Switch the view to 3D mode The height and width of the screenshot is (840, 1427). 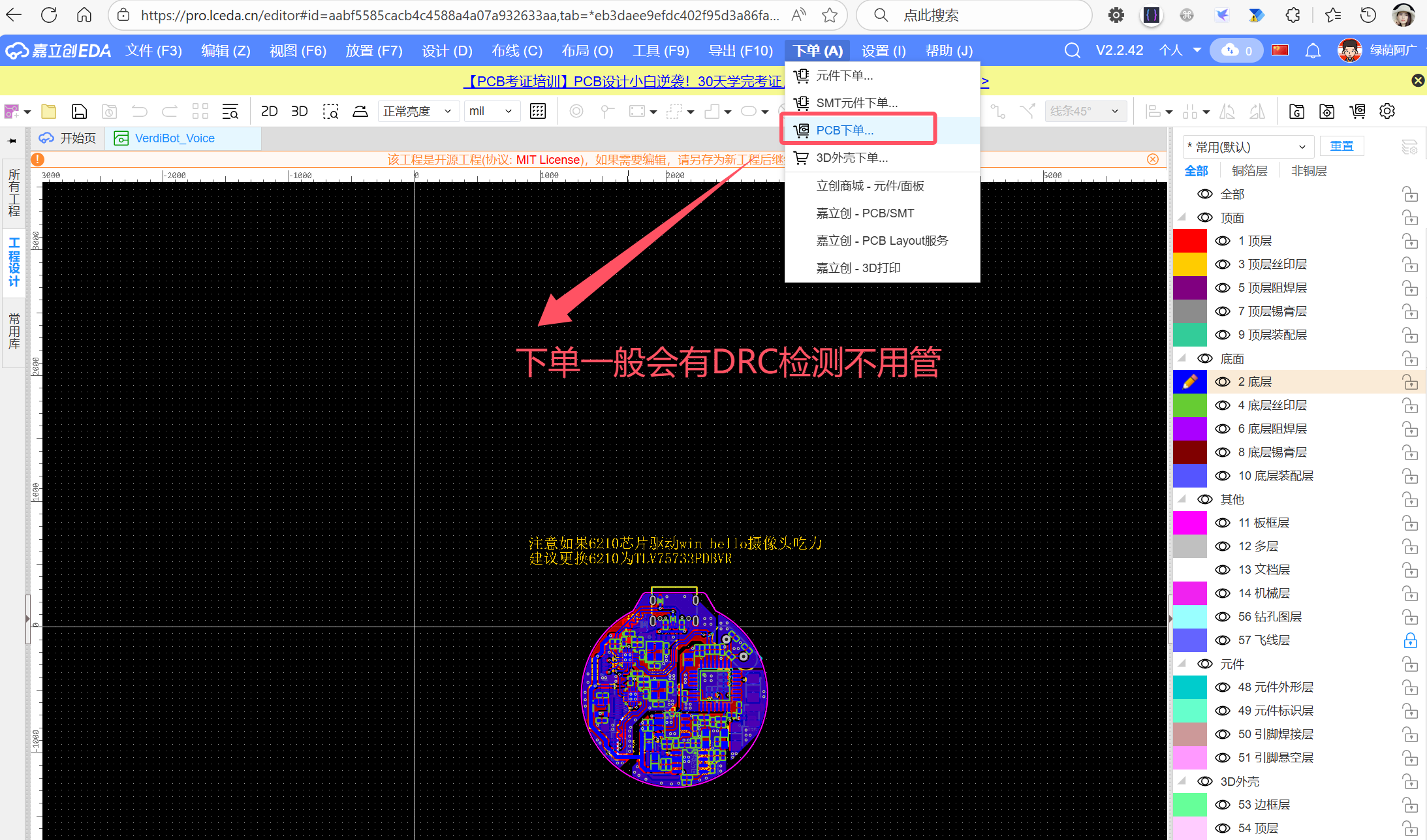pyautogui.click(x=299, y=112)
